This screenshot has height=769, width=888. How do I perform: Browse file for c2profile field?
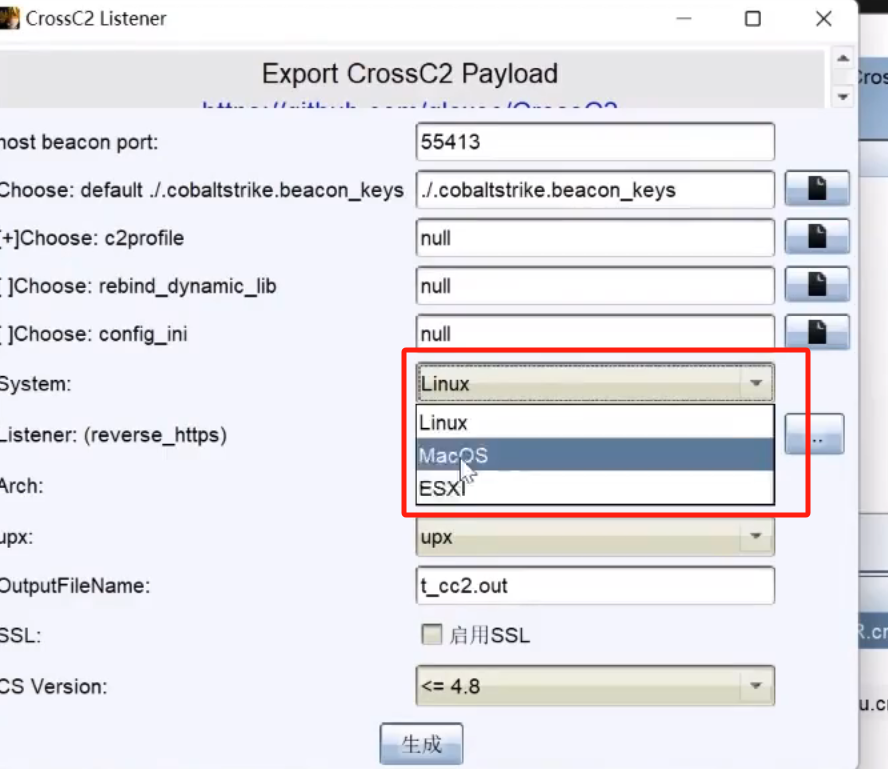pos(817,237)
